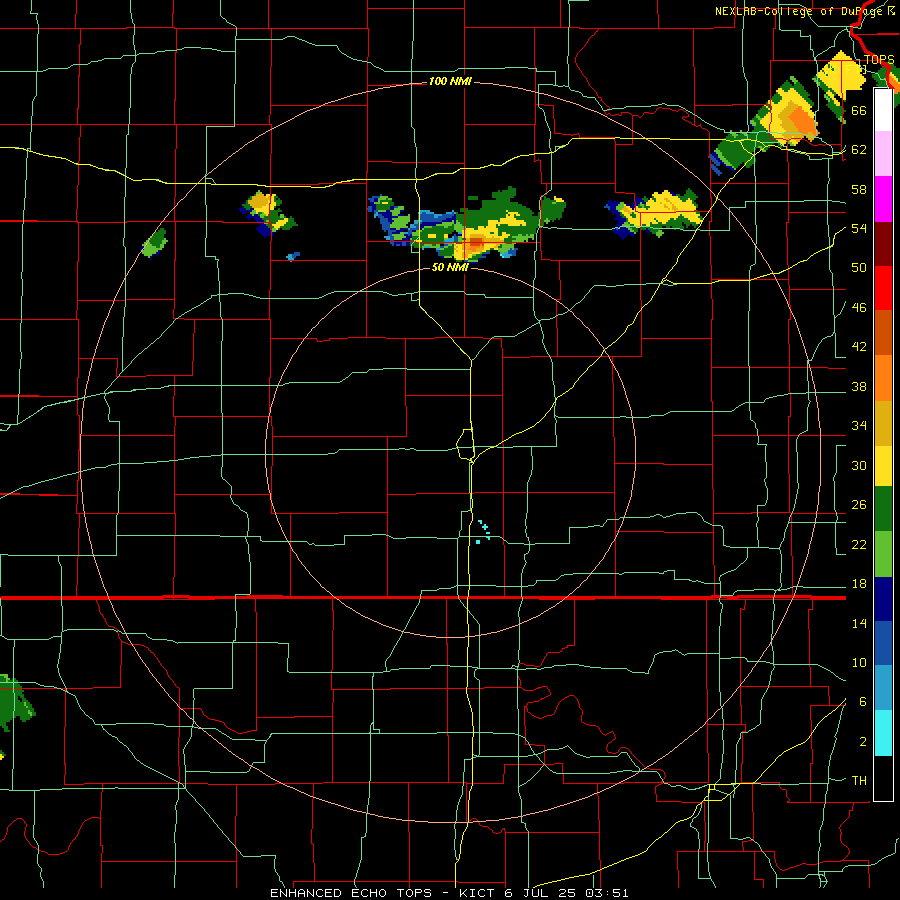Click the "18" legend value
The width and height of the screenshot is (900, 900).
pyautogui.click(x=859, y=584)
